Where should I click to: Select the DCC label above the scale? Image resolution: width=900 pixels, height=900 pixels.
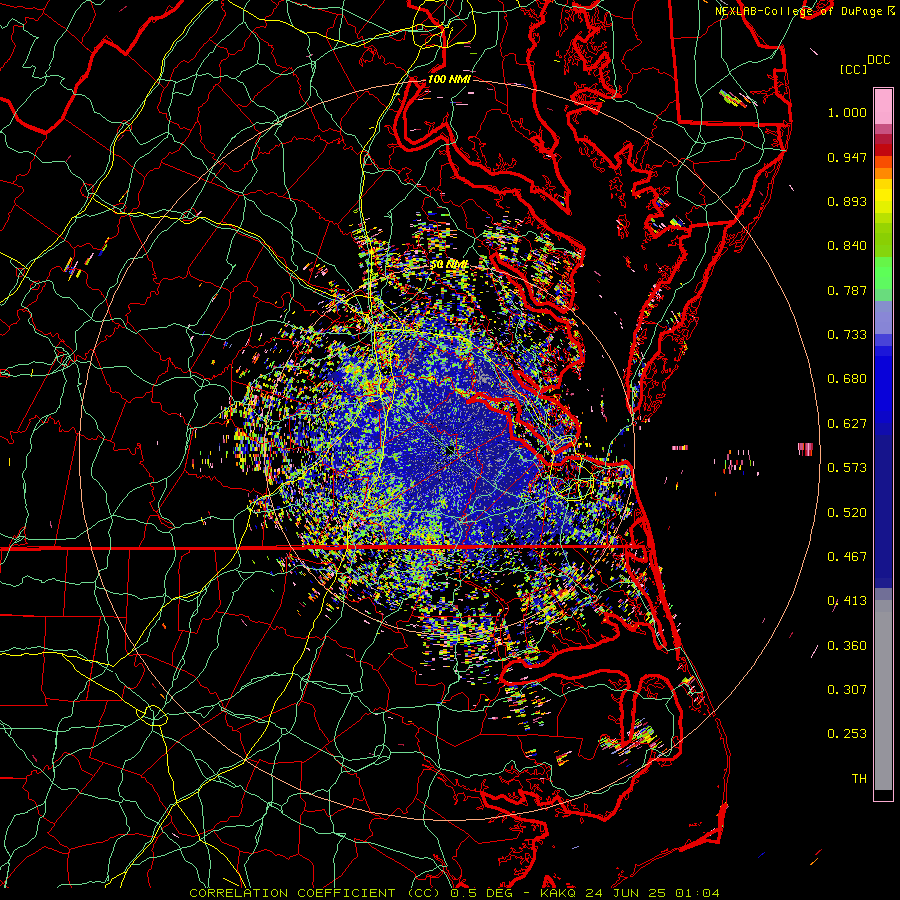tap(879, 60)
